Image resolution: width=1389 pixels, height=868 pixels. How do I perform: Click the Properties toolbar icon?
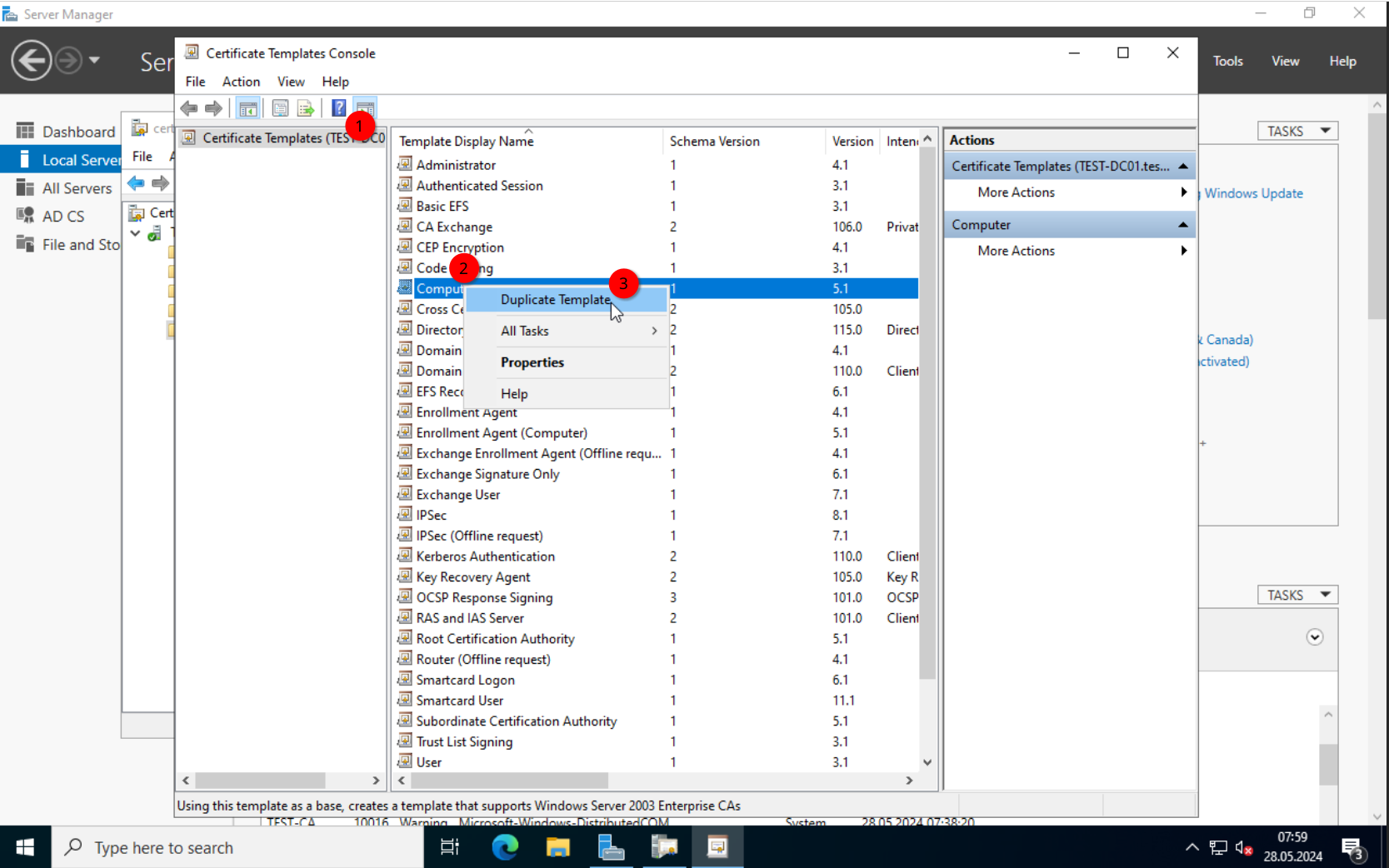click(281, 108)
